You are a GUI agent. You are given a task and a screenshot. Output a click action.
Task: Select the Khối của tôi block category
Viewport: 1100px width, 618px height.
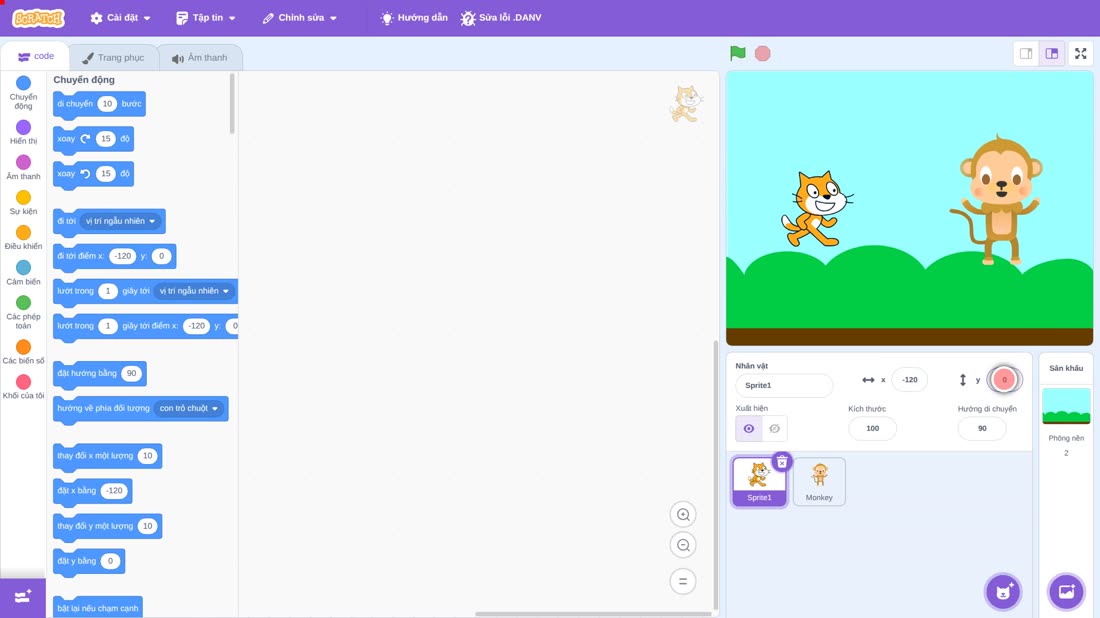pos(23,387)
